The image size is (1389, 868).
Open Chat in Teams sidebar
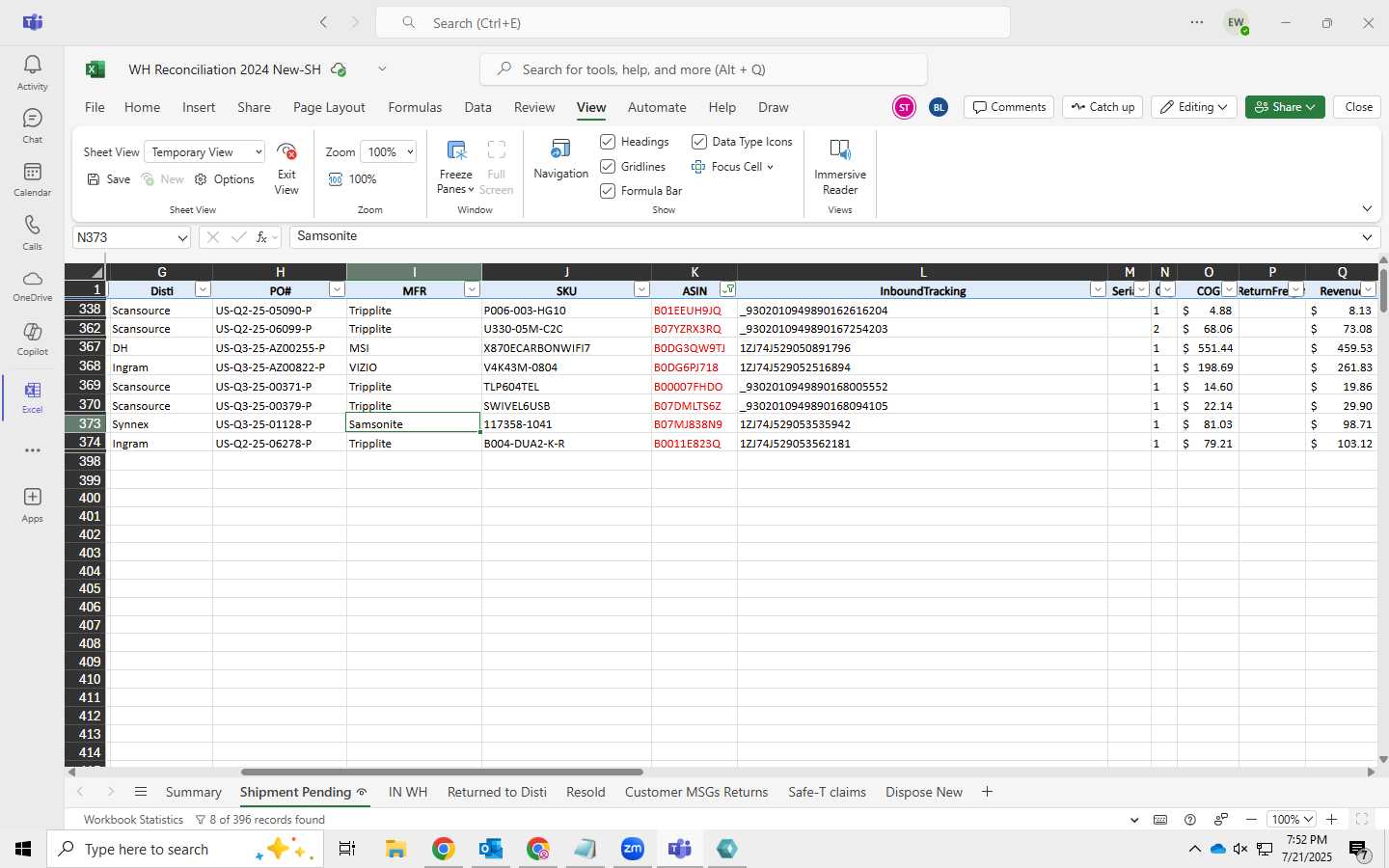pyautogui.click(x=32, y=125)
